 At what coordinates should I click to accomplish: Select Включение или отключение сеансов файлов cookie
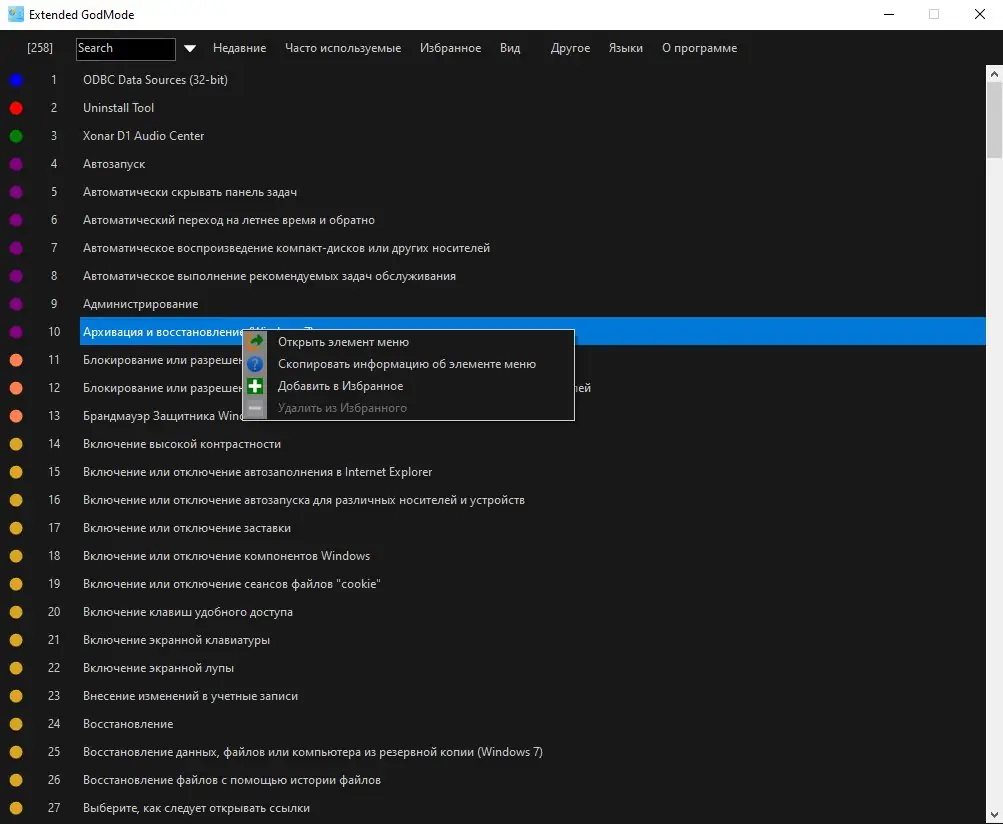(232, 584)
